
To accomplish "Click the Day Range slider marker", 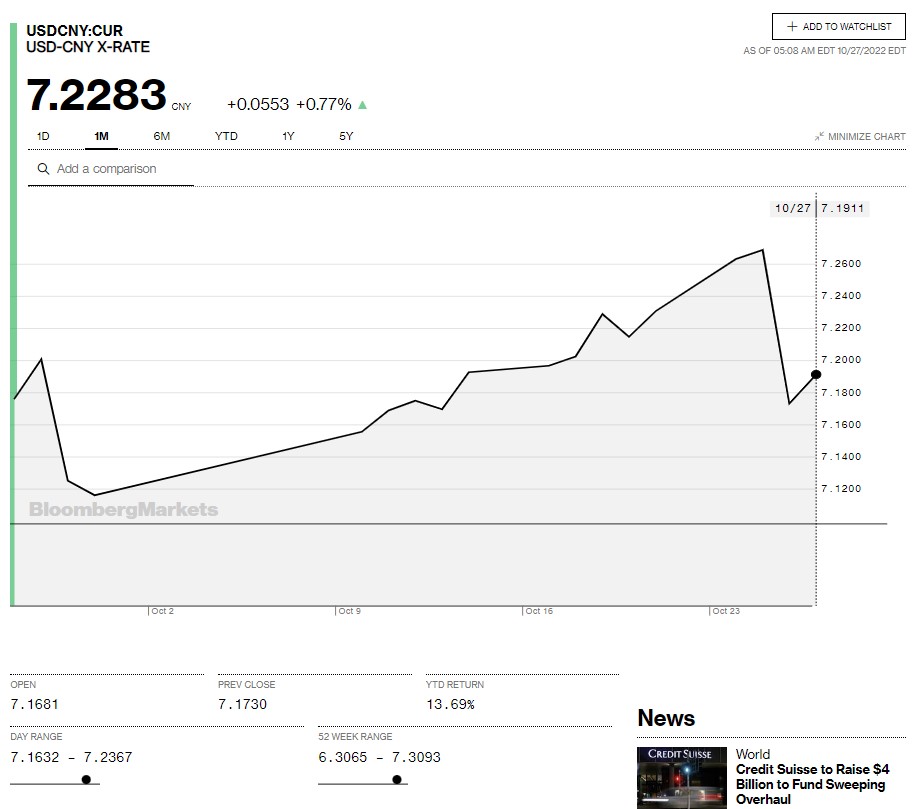I will tap(86, 779).
